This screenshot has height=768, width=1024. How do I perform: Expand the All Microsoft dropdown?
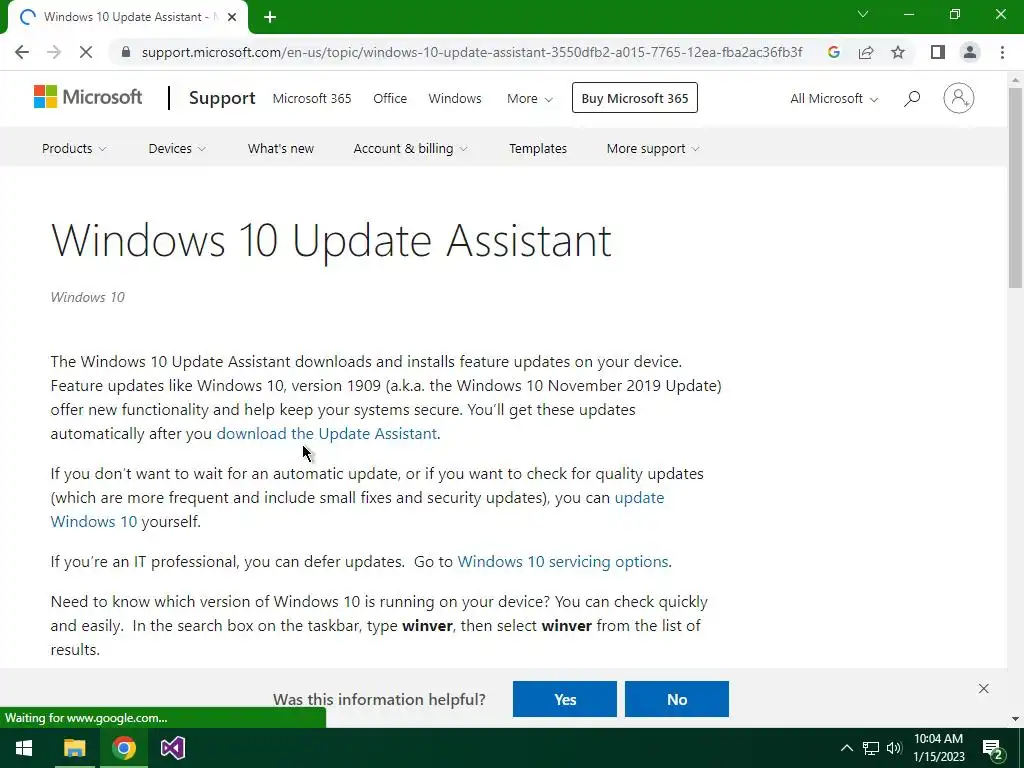[834, 98]
